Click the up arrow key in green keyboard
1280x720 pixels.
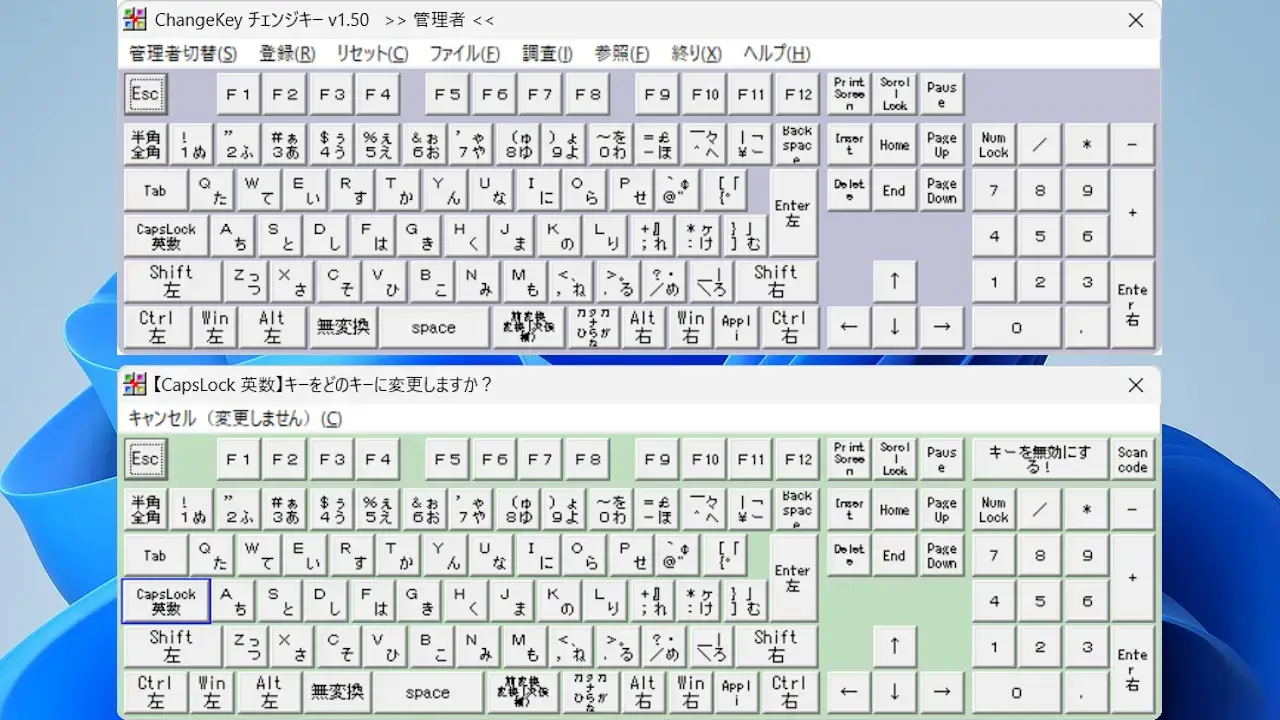point(894,646)
